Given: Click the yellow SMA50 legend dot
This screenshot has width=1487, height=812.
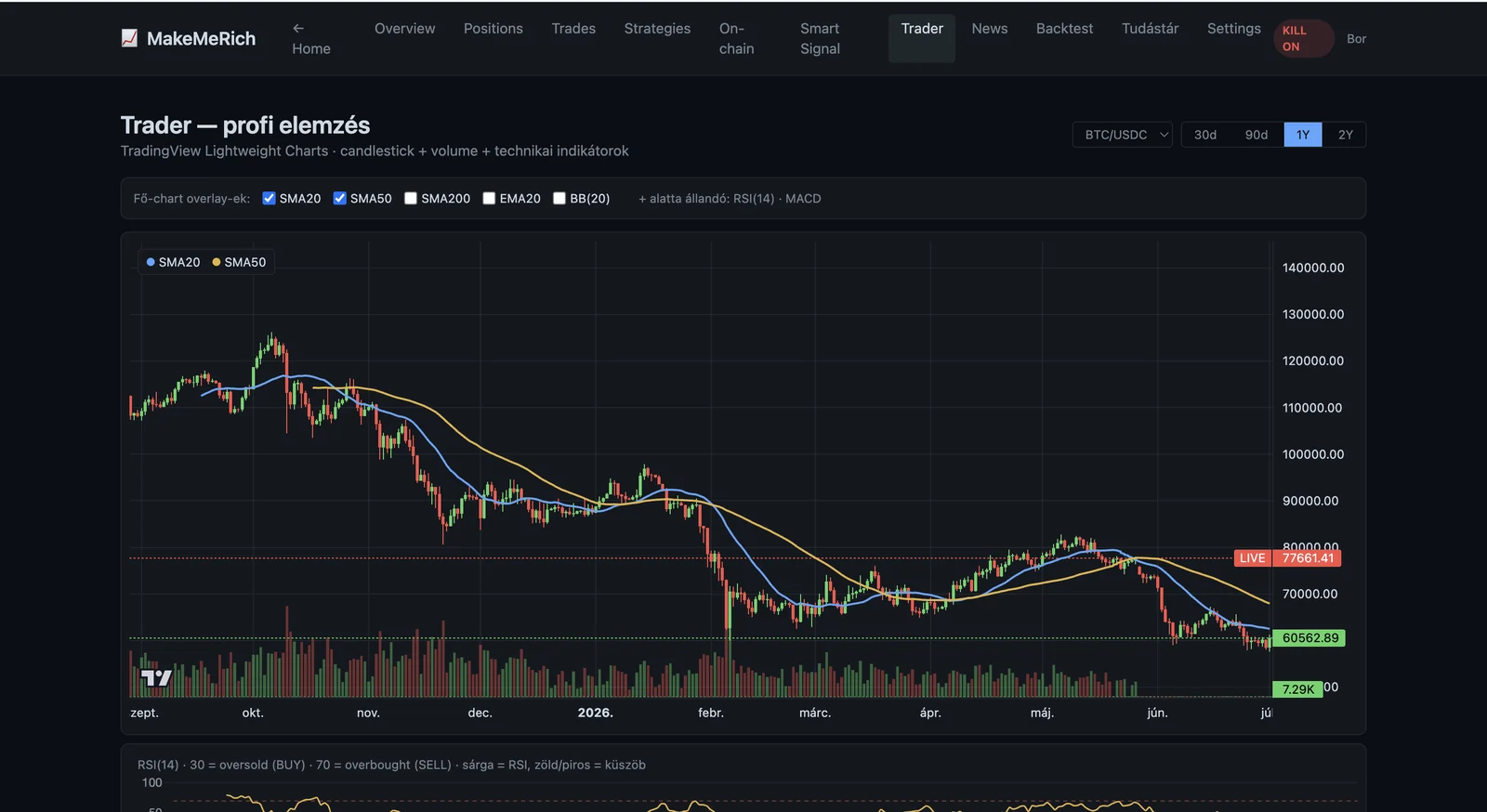Looking at the screenshot, I should [x=217, y=262].
